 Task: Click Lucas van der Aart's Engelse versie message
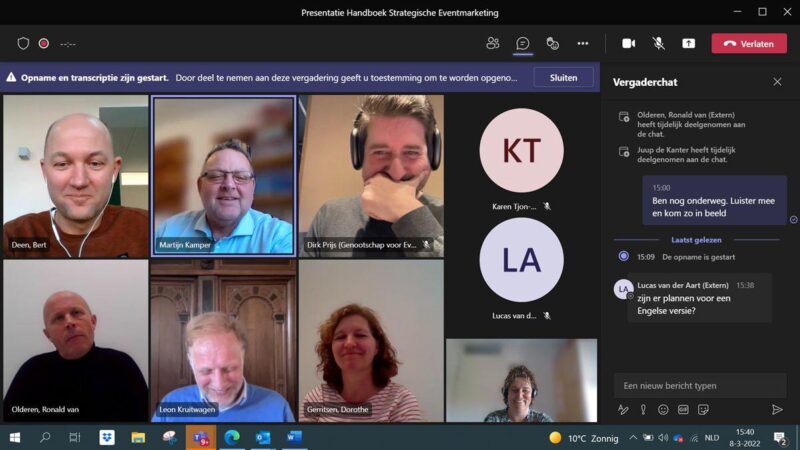pos(699,298)
